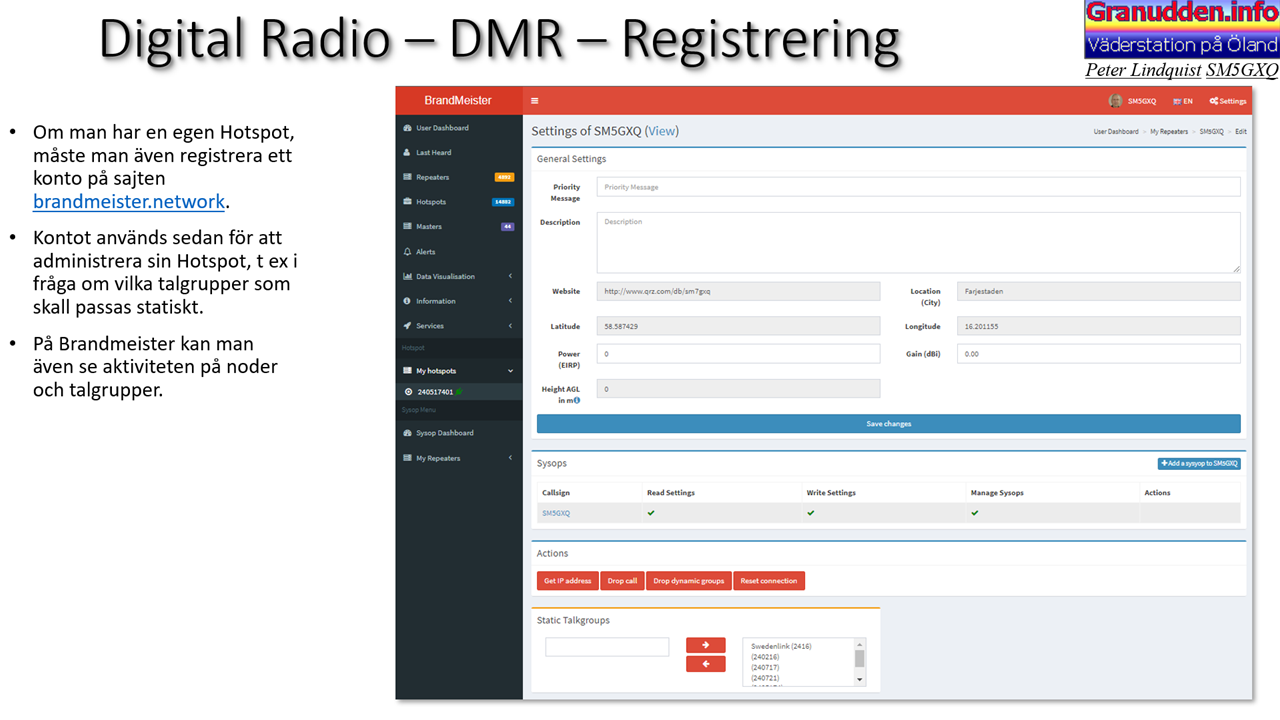Open the Sysop Dashboard menu item
The image size is (1280, 720).
click(459, 433)
